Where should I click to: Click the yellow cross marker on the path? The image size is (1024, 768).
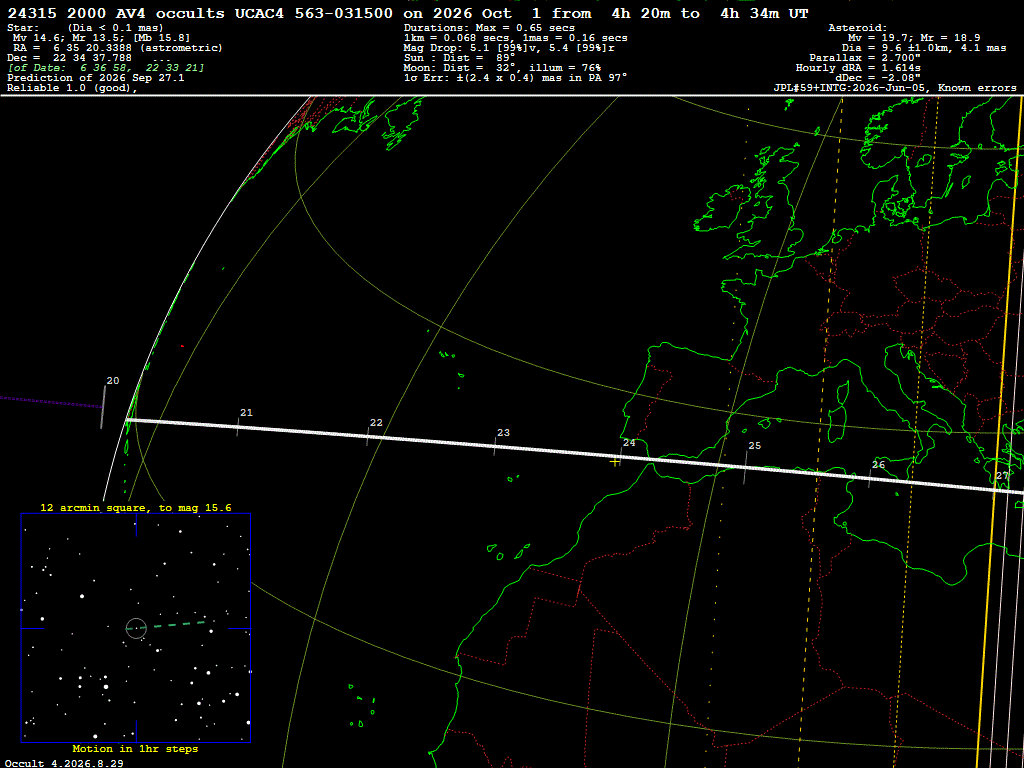point(615,462)
